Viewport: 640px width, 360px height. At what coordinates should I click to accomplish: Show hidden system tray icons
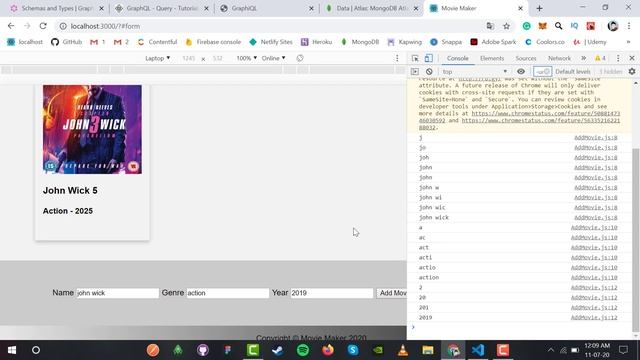tap(551, 350)
